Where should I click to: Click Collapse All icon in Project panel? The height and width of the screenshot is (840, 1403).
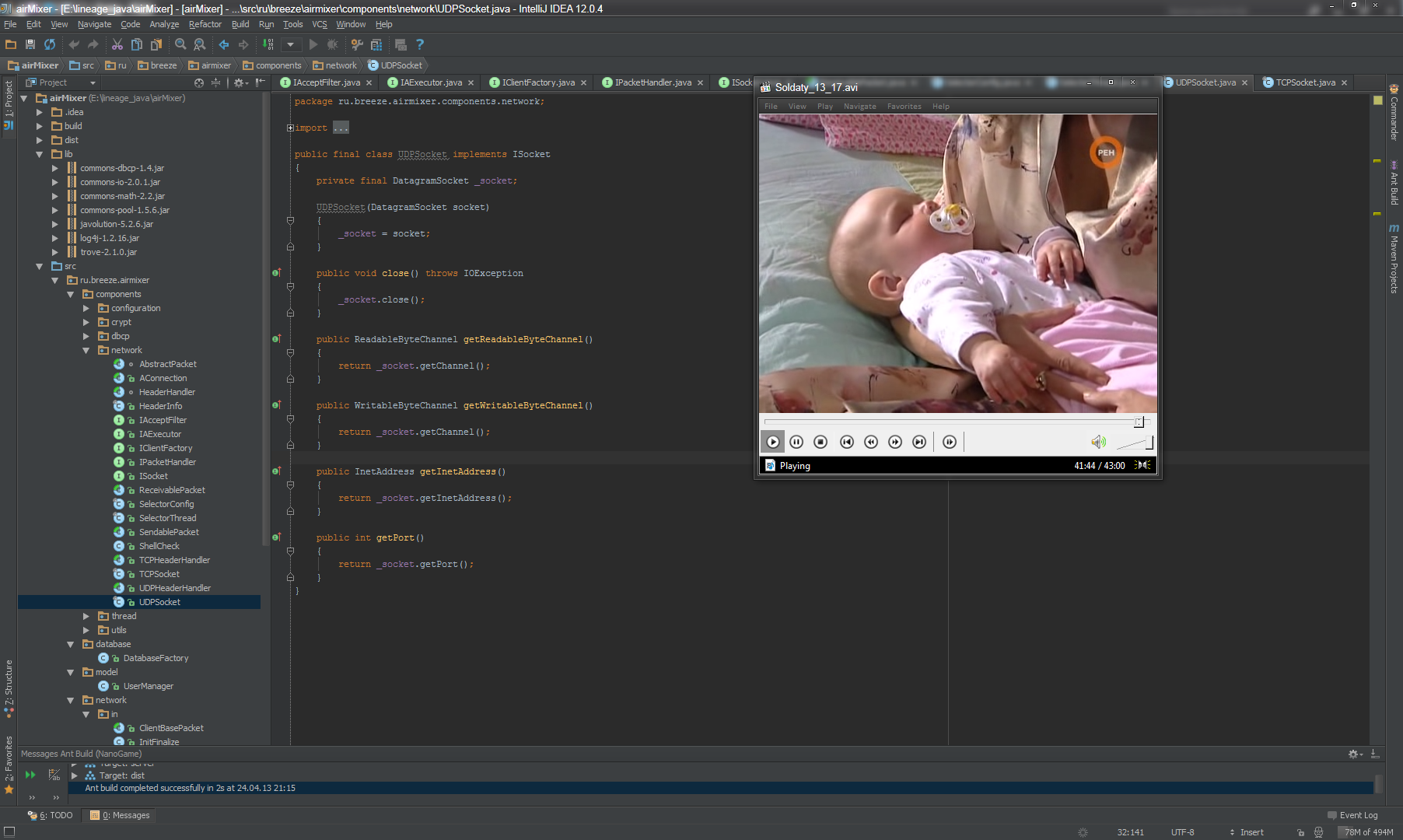pyautogui.click(x=215, y=82)
